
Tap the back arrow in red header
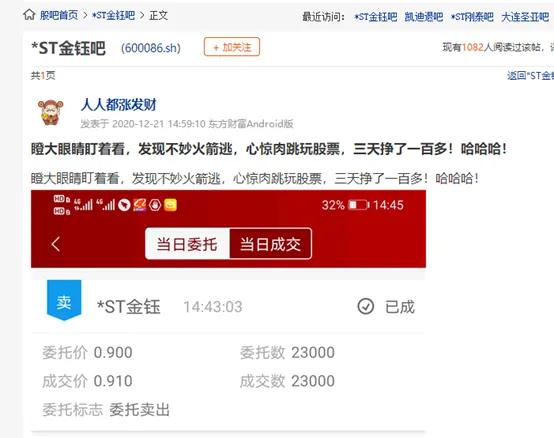(55, 244)
